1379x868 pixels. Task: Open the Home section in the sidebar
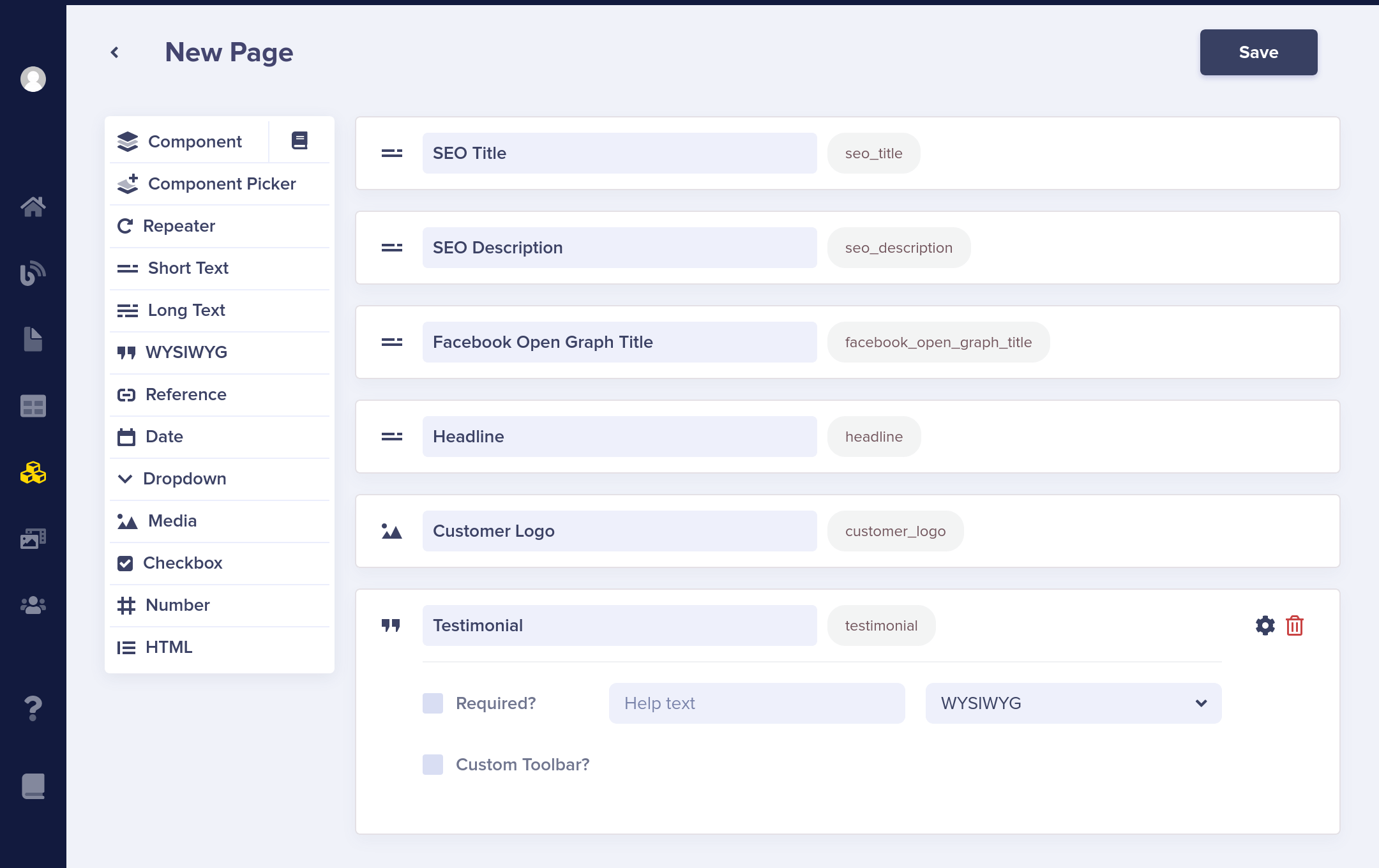(x=33, y=207)
